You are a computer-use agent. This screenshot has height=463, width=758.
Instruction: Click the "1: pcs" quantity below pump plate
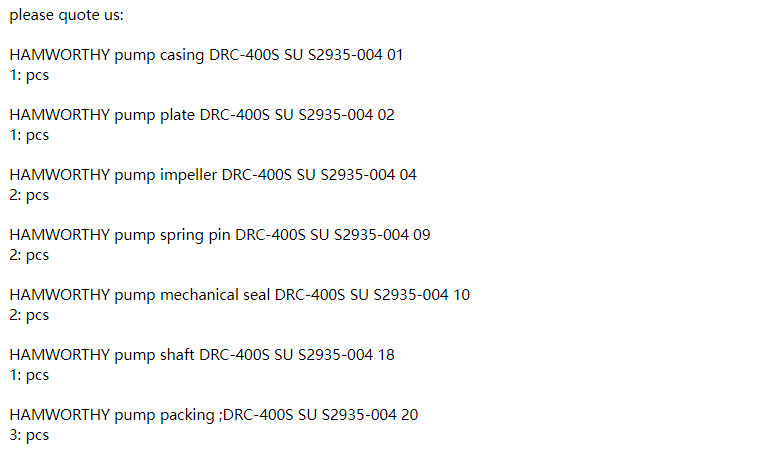[29, 135]
